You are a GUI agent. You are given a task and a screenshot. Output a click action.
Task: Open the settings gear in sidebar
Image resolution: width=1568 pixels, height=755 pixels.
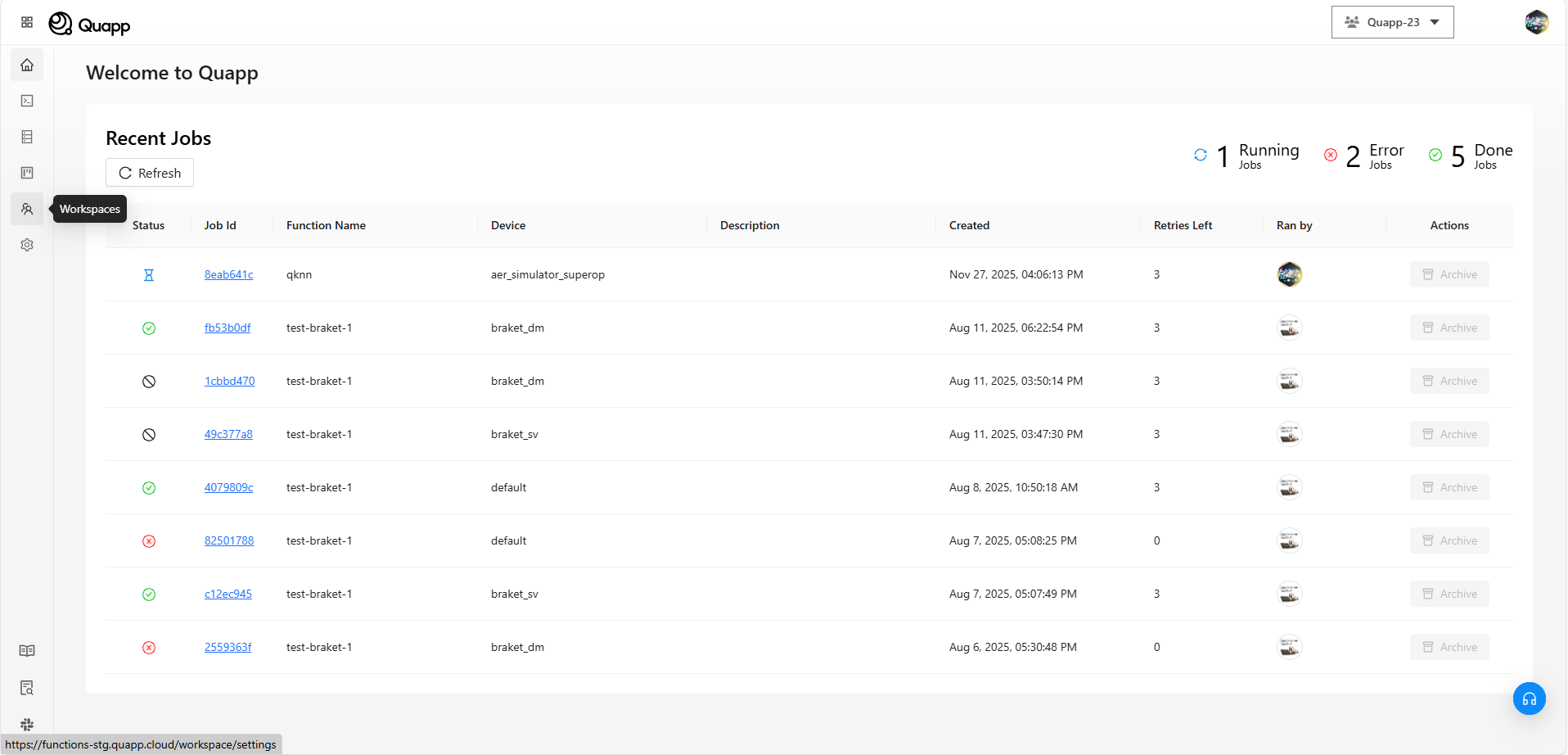[27, 245]
